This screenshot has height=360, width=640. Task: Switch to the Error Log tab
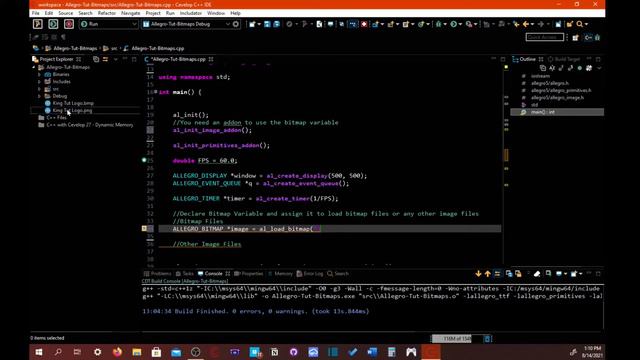click(310, 274)
